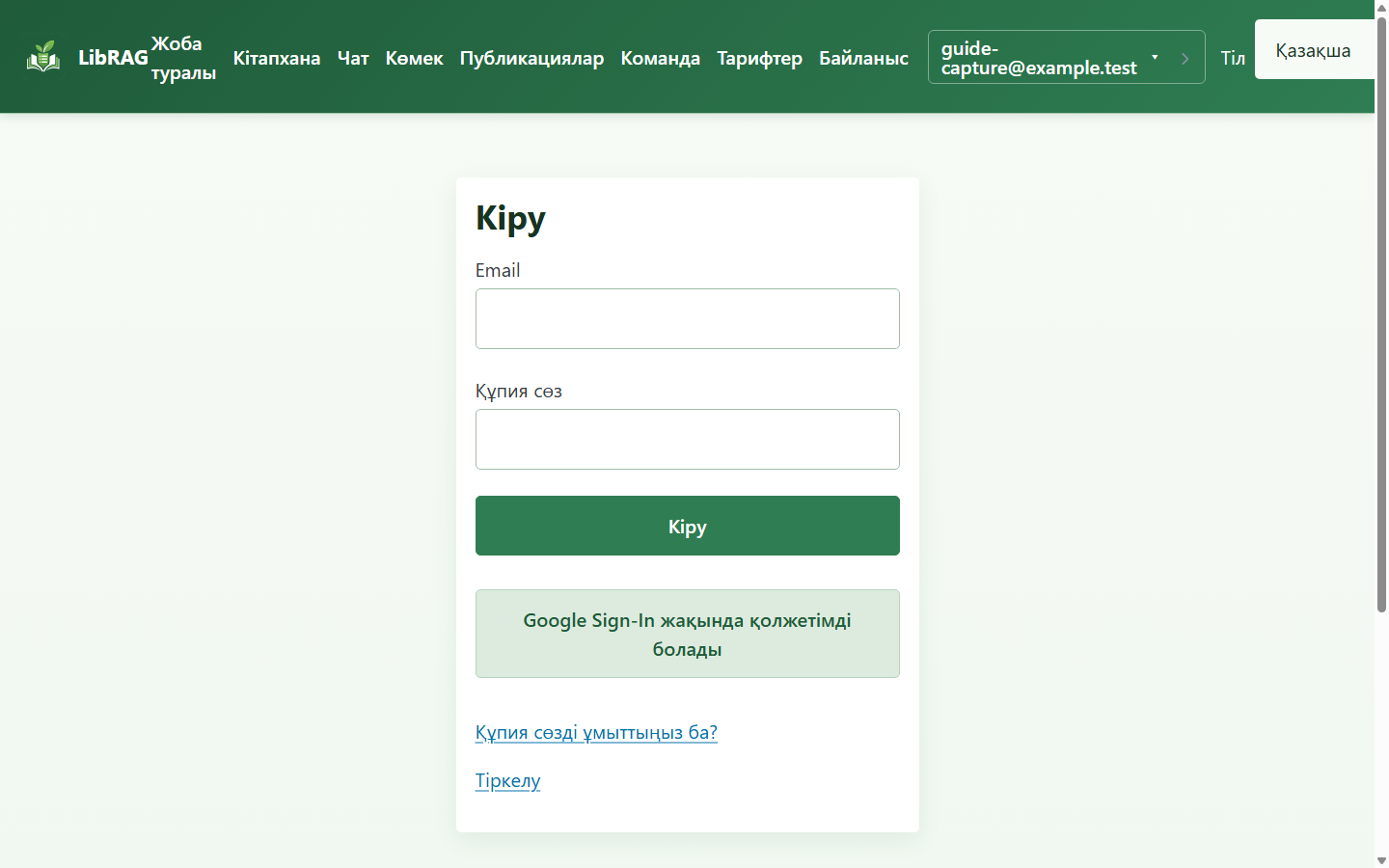This screenshot has width=1389, height=868.
Task: Click the LibRAG book logo icon
Action: pyautogui.click(x=43, y=57)
